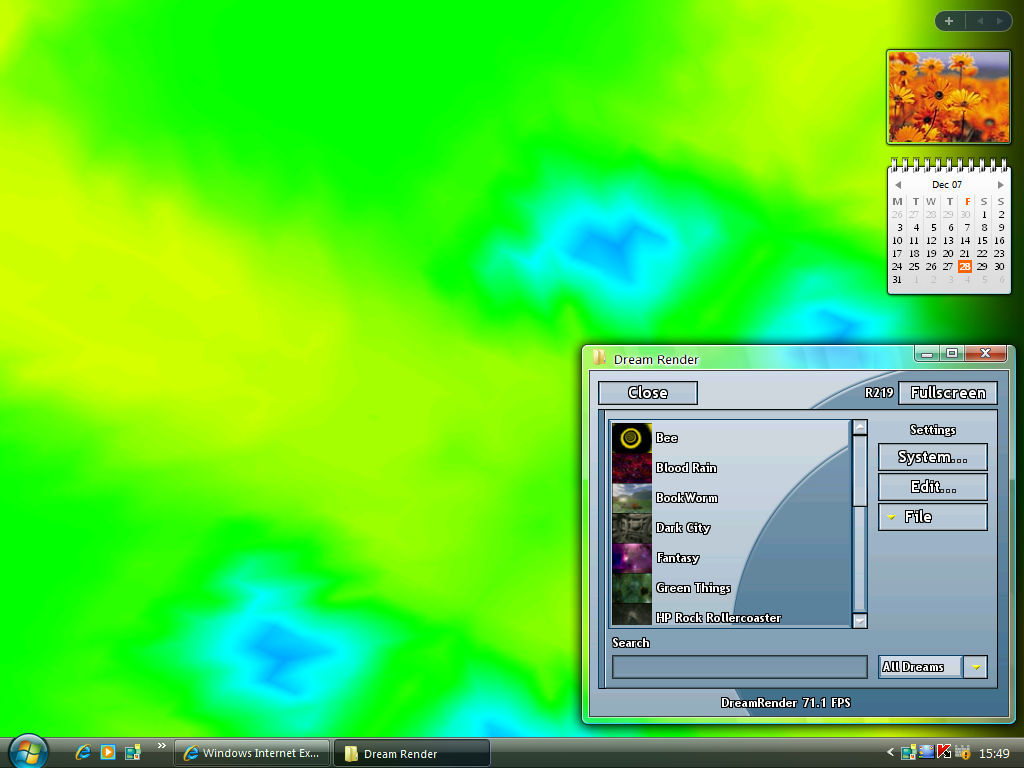Viewport: 1024px width, 768px height.
Task: Go to previous sidebar gadgets page
Action: [980, 21]
